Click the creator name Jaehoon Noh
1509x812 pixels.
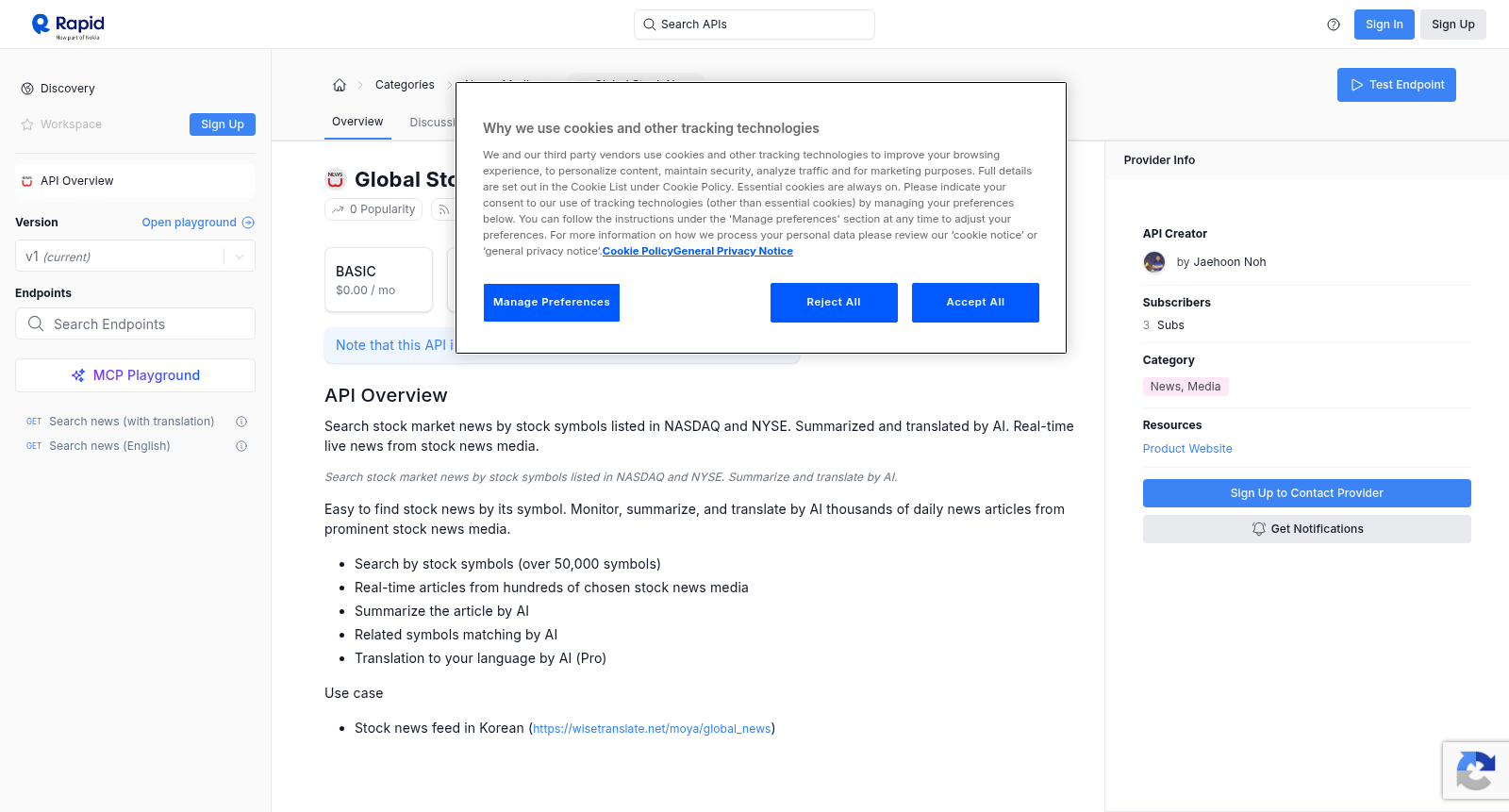tap(1230, 262)
